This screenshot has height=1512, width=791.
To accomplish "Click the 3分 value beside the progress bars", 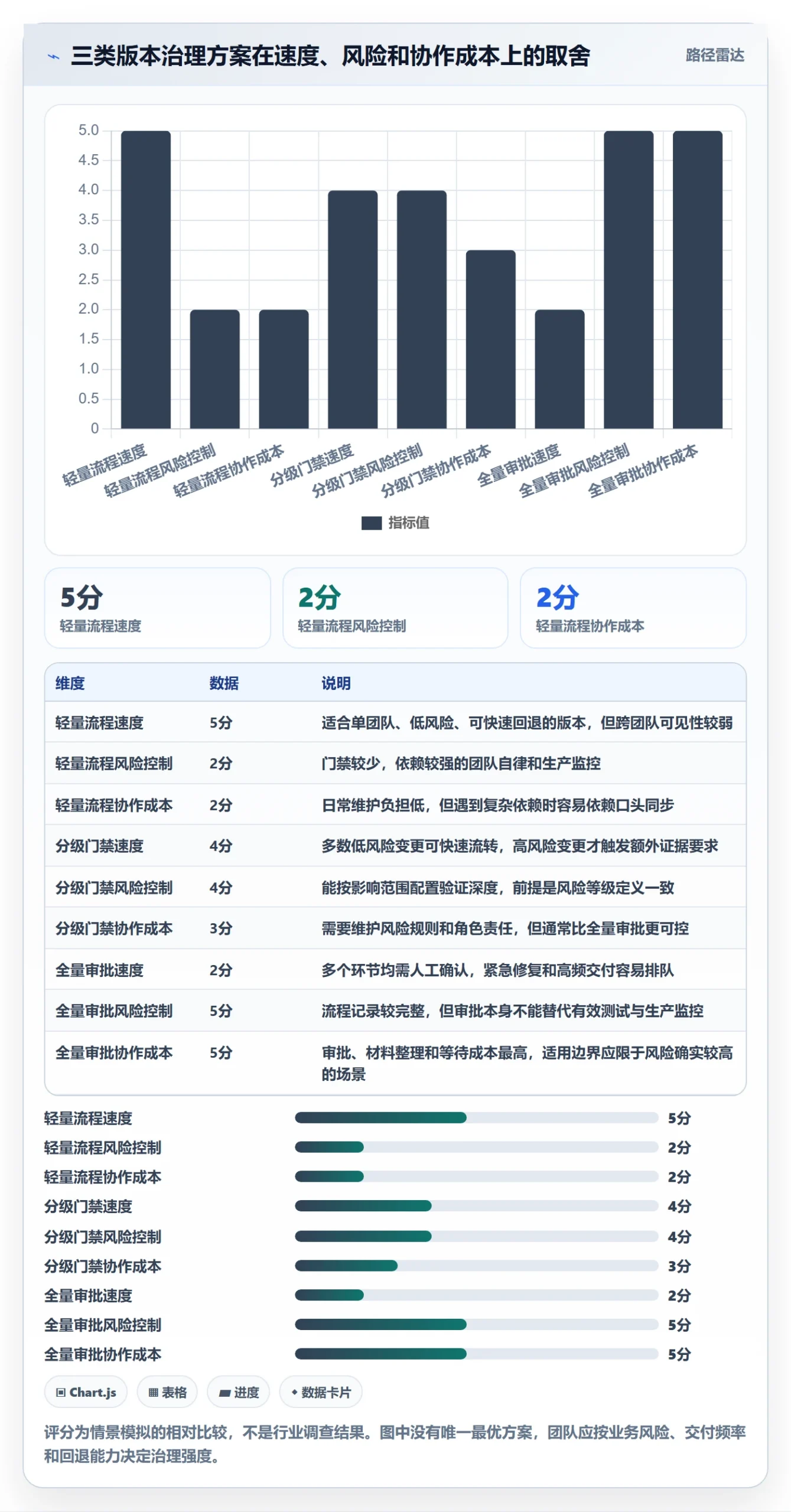I will (679, 1266).
